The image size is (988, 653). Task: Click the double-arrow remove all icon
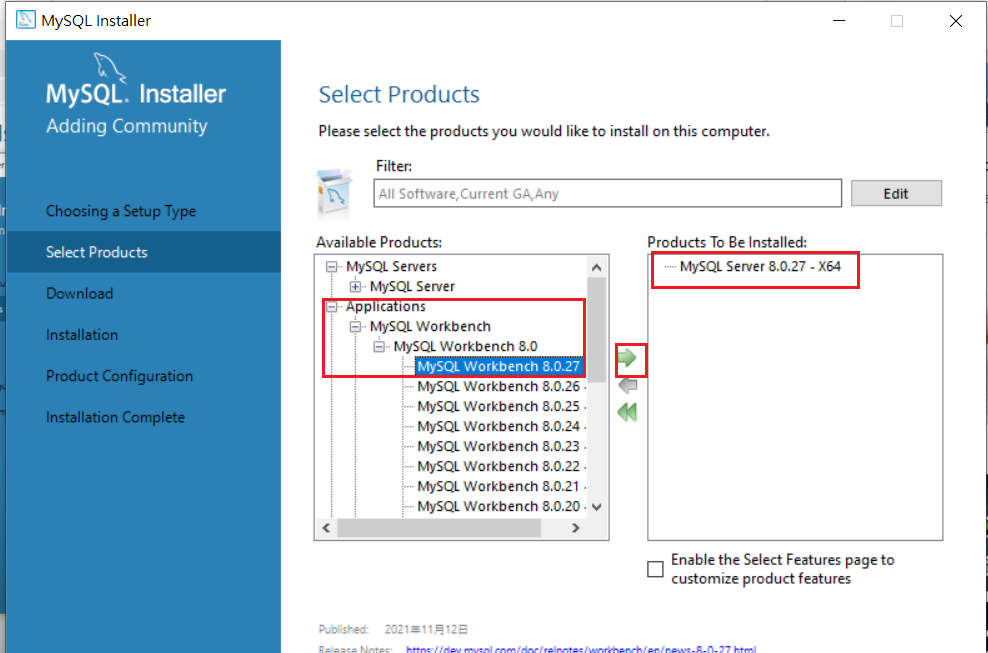[x=627, y=413]
